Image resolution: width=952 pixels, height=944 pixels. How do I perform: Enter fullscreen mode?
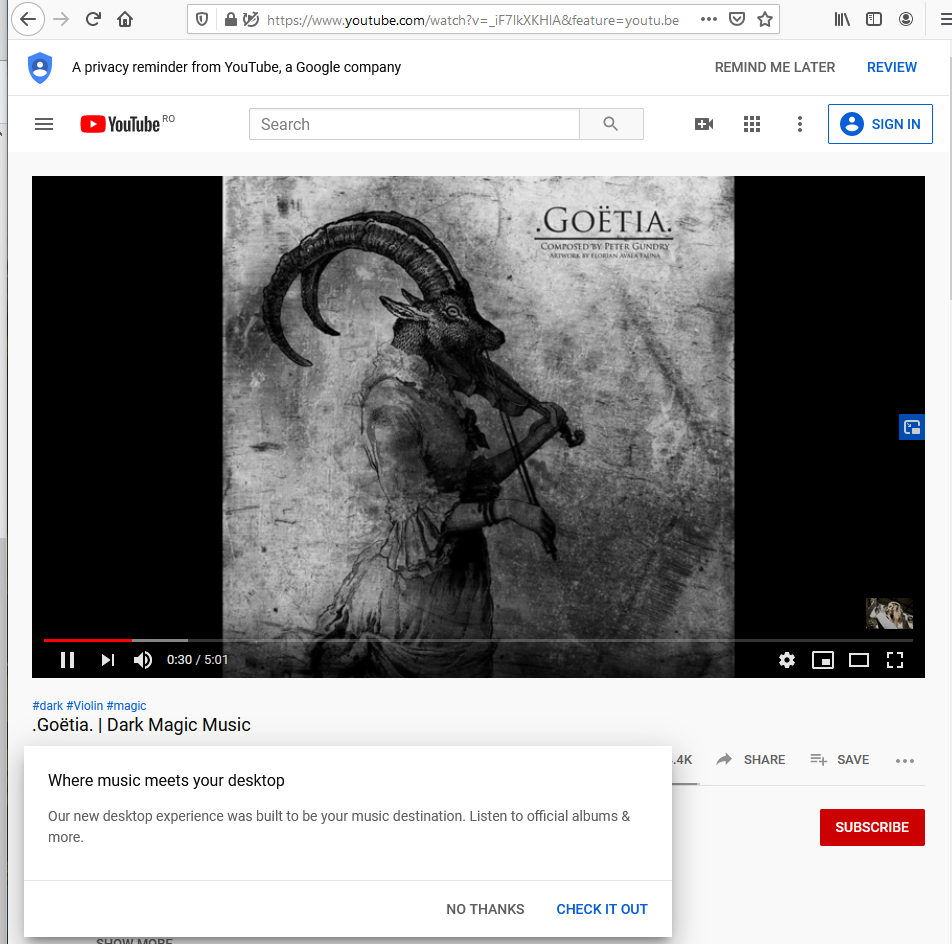(x=895, y=660)
